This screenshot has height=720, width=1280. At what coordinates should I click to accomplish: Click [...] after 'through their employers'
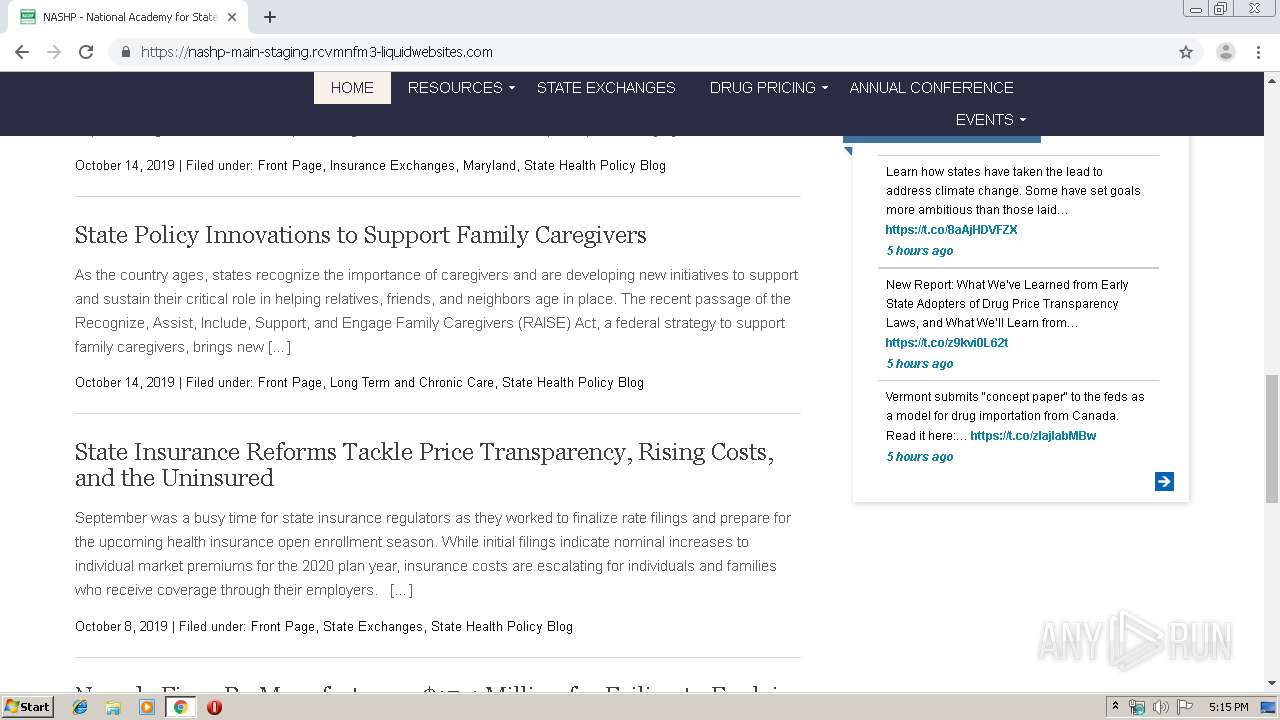[x=401, y=590]
